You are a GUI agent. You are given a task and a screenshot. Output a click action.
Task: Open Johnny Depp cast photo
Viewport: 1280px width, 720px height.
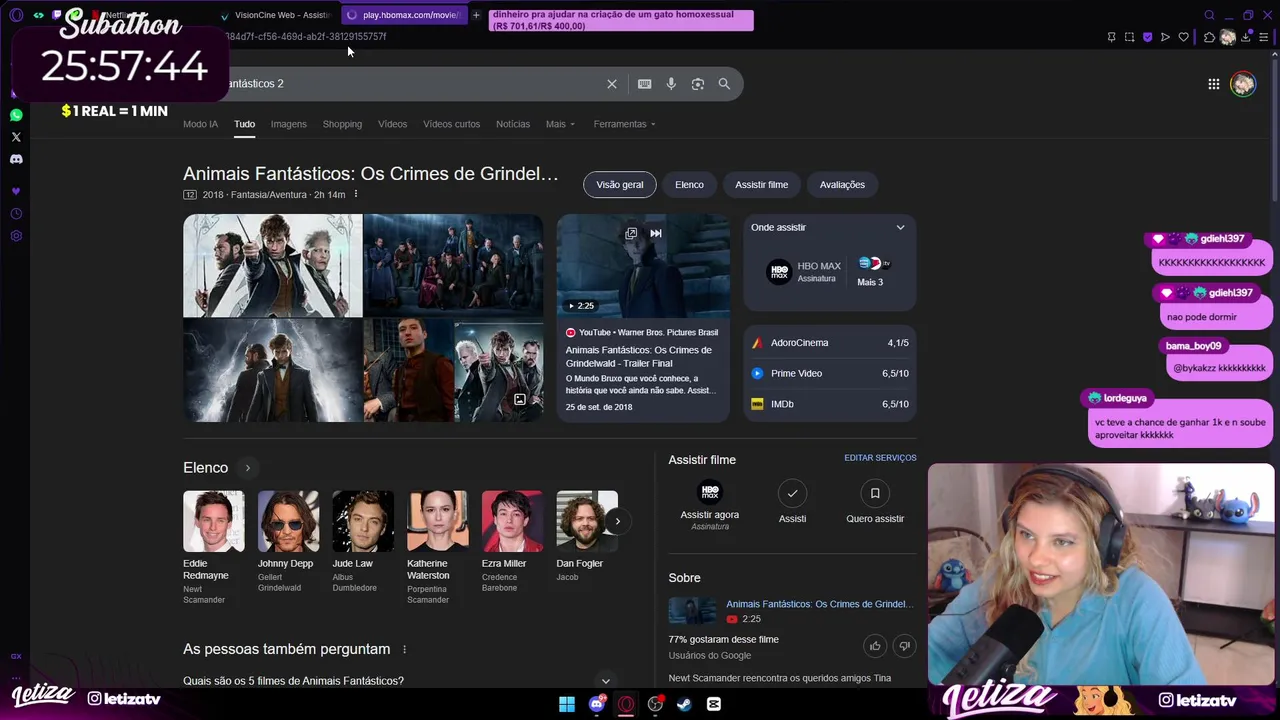[x=288, y=521]
